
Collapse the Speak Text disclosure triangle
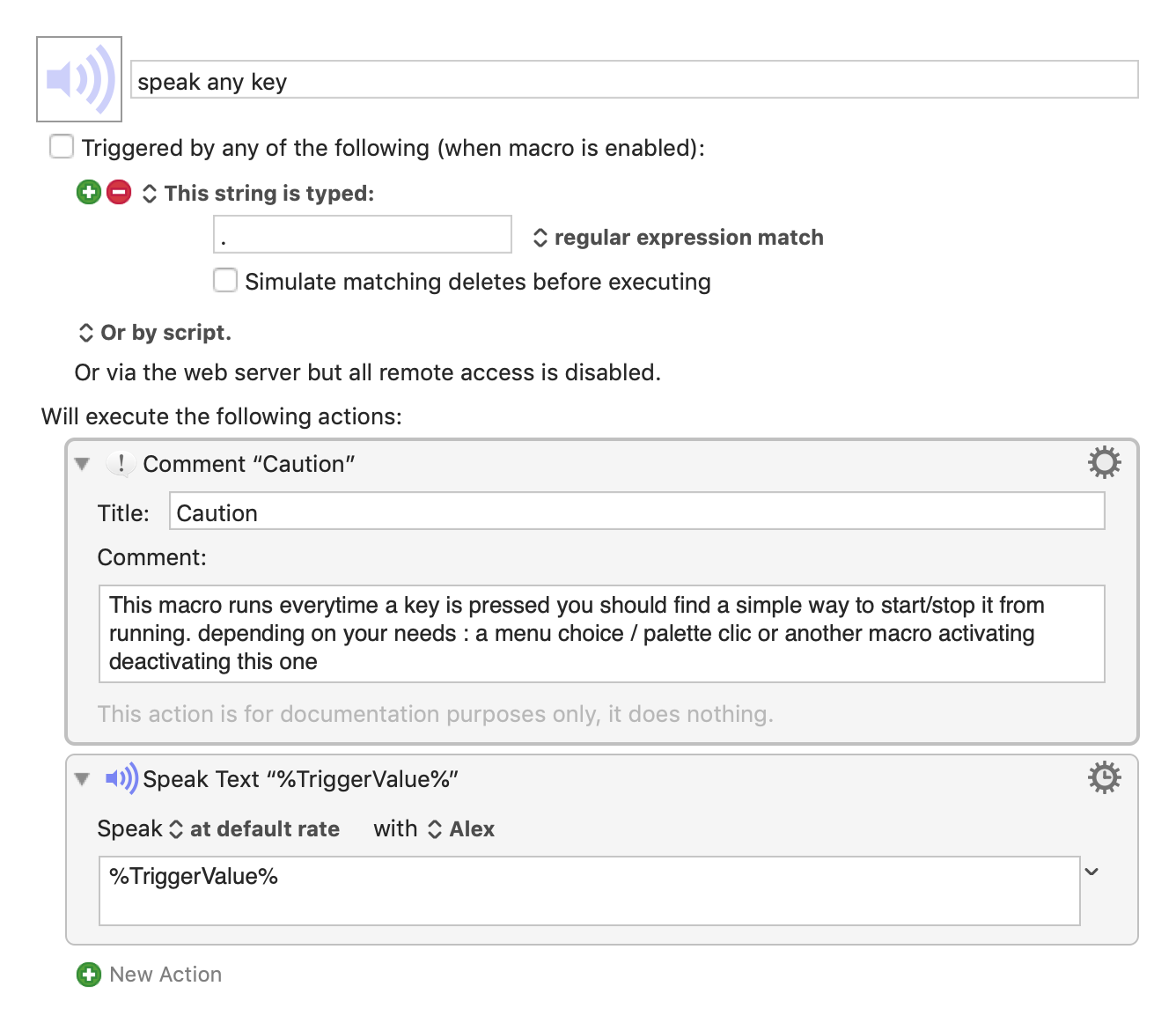click(x=83, y=778)
